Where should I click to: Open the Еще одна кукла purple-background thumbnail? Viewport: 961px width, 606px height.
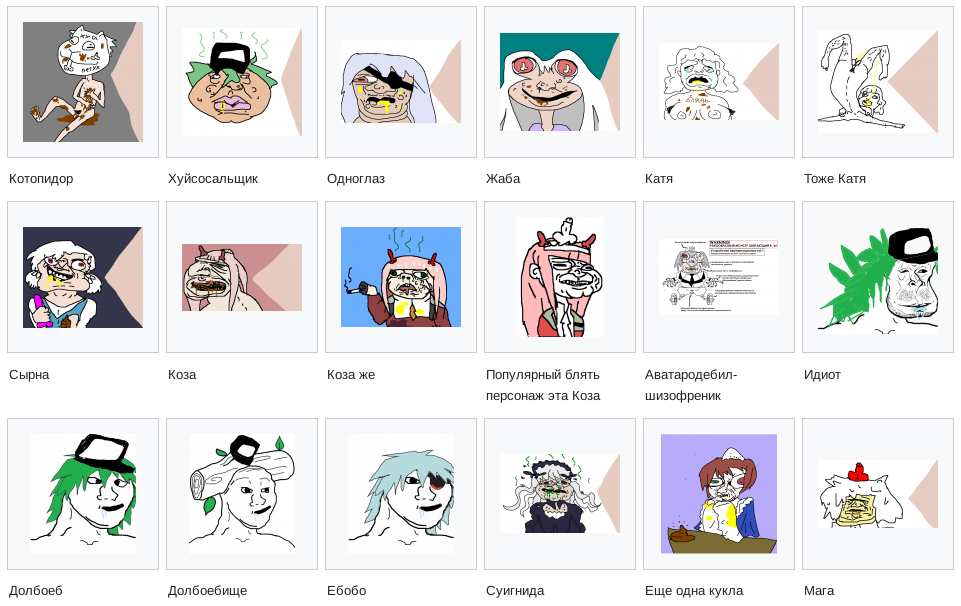point(719,494)
